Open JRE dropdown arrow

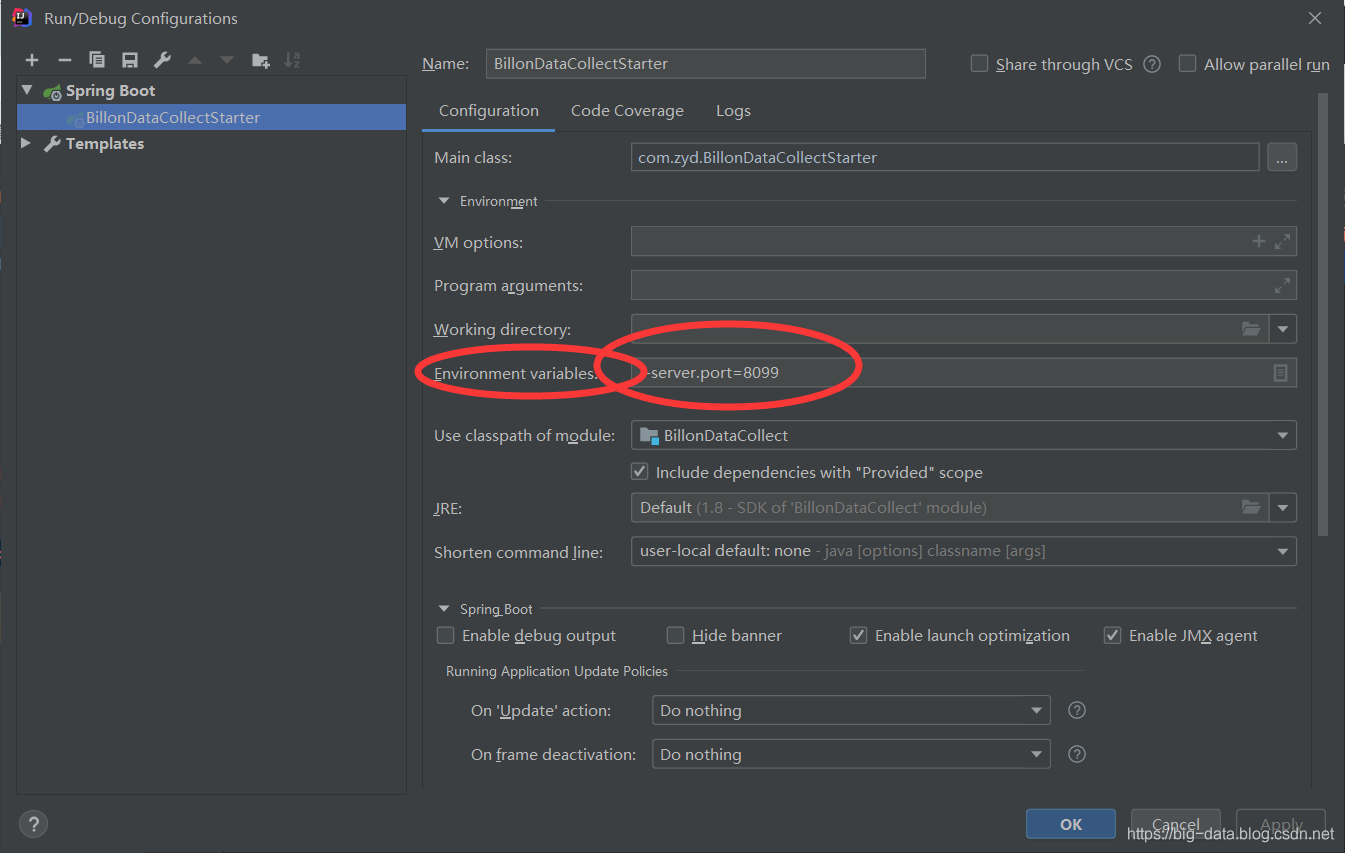pos(1283,507)
